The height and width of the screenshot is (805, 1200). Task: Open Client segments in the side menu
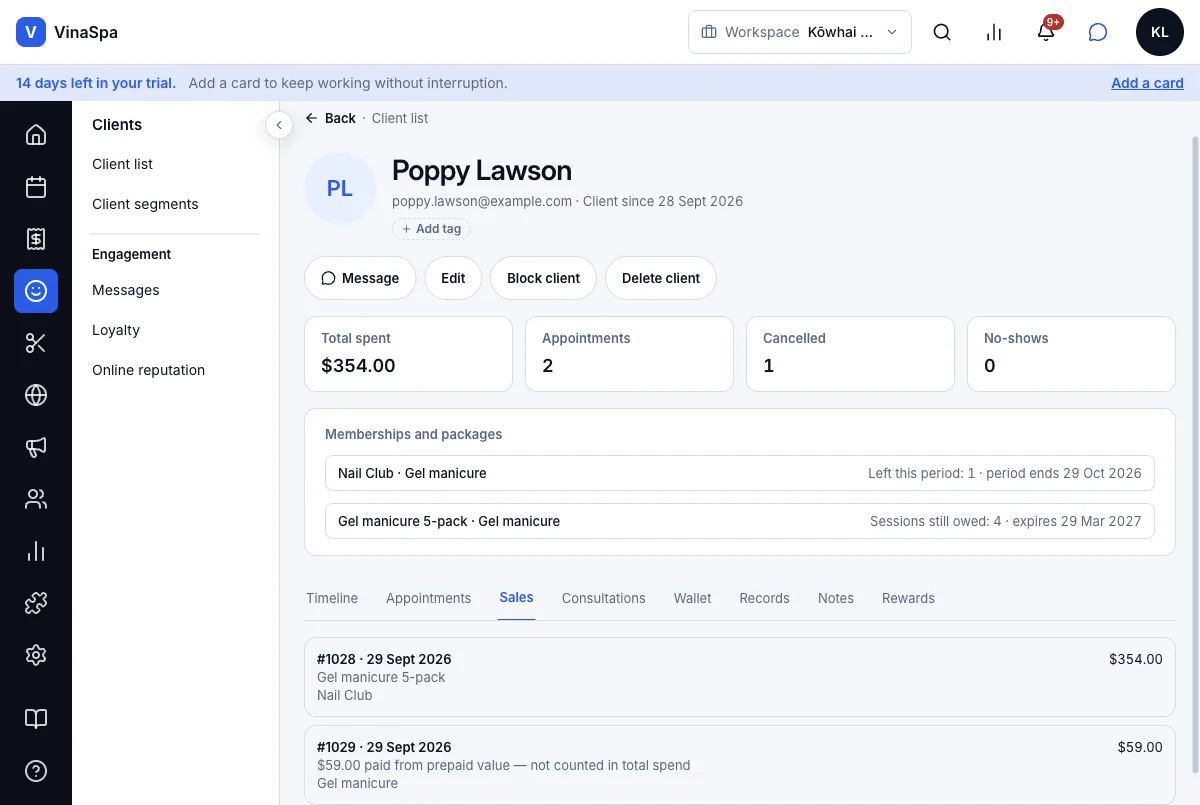[x=145, y=204]
